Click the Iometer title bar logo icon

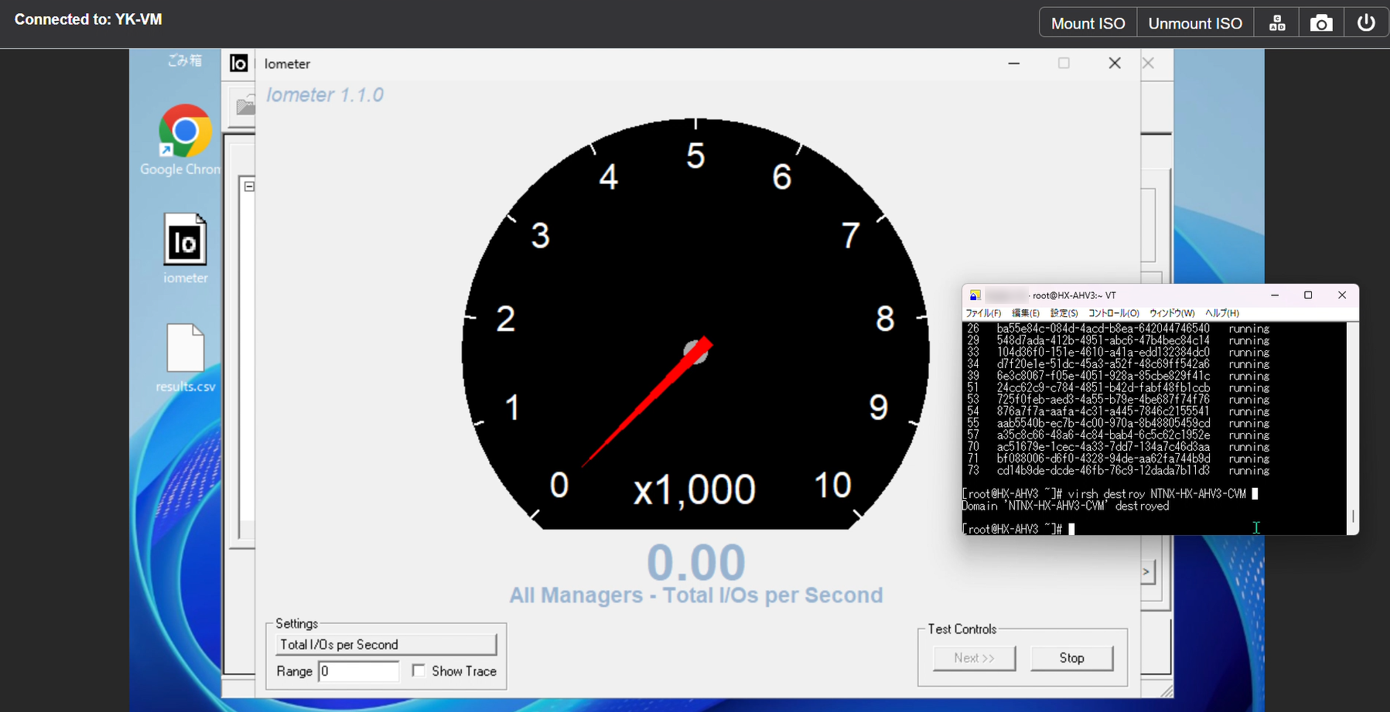click(x=238, y=63)
